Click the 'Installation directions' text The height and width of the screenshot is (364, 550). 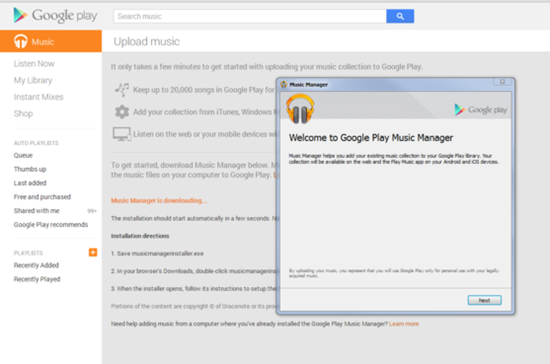(140, 236)
